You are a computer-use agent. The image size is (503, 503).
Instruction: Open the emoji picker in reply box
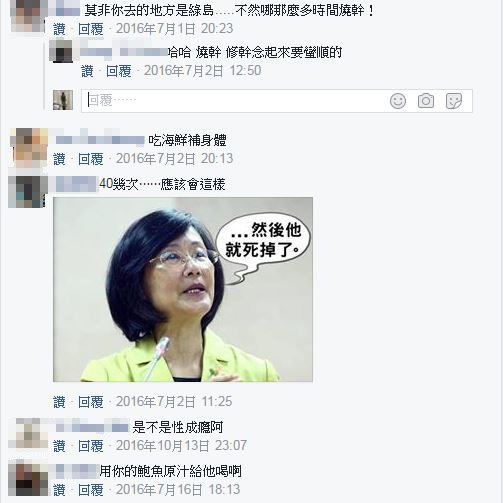click(398, 101)
